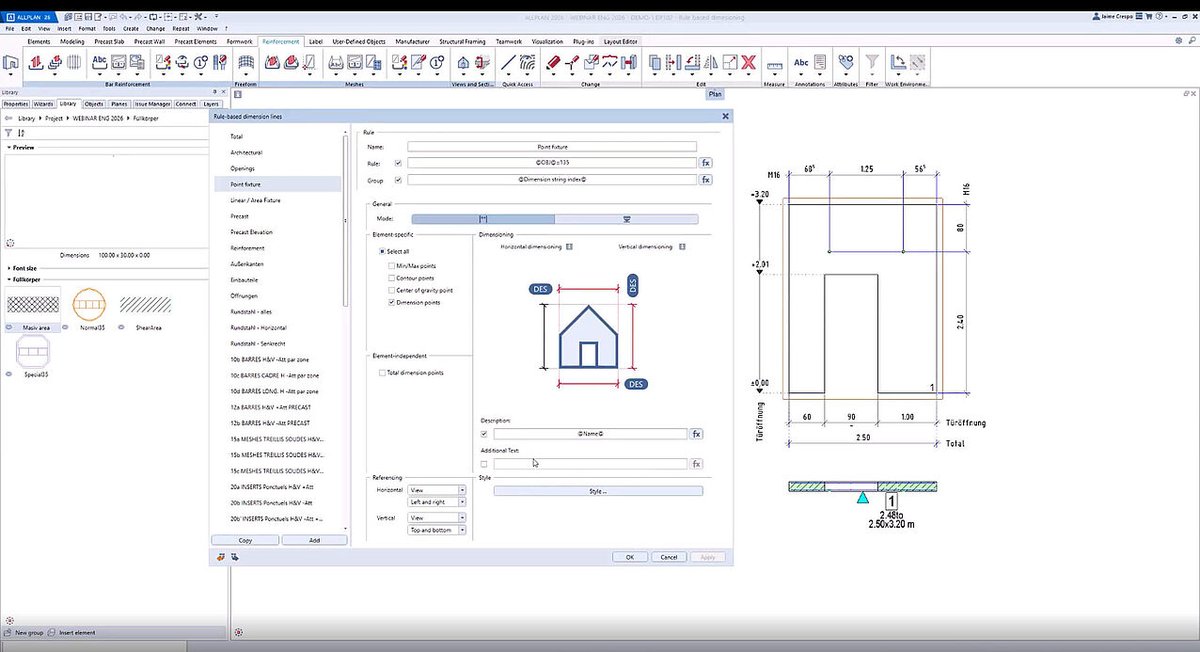Select the second dimension Mode option
This screenshot has height=652, width=1200.
[627, 218]
